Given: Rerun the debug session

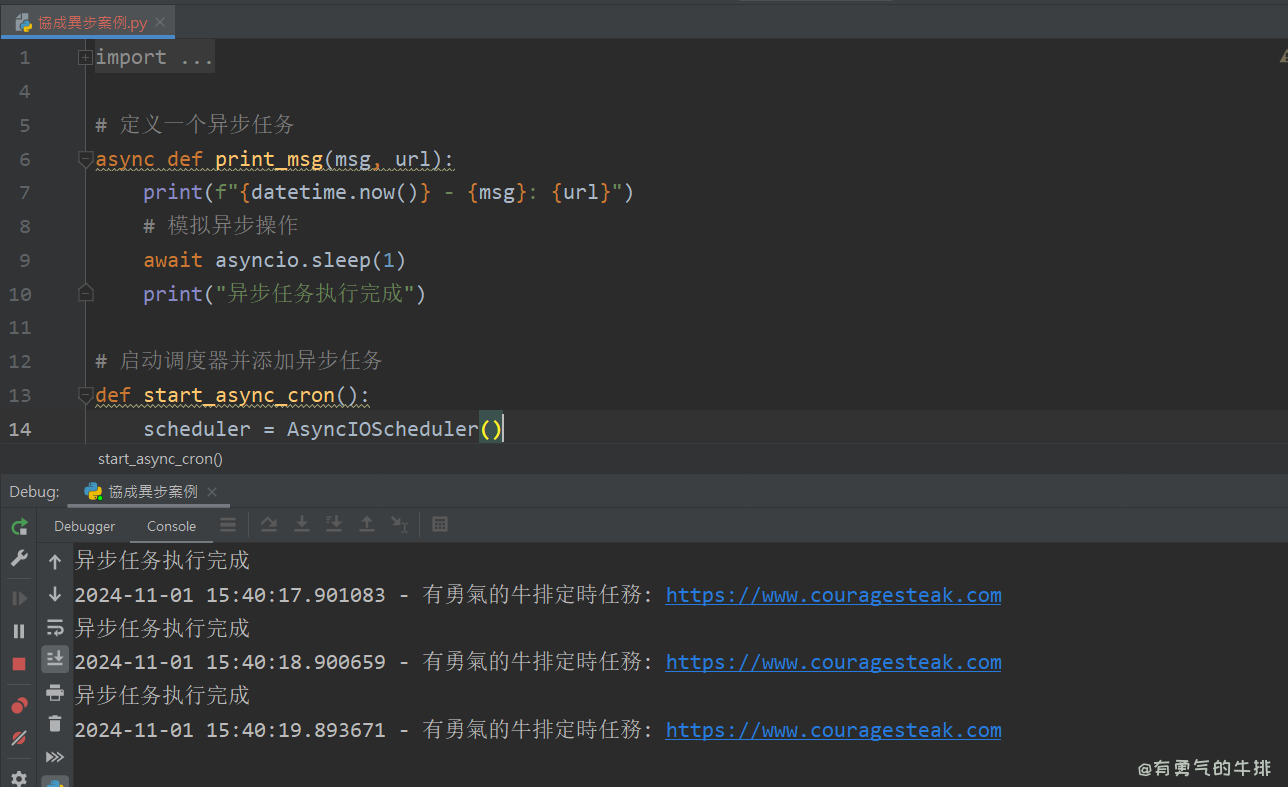Looking at the screenshot, I should (18, 526).
